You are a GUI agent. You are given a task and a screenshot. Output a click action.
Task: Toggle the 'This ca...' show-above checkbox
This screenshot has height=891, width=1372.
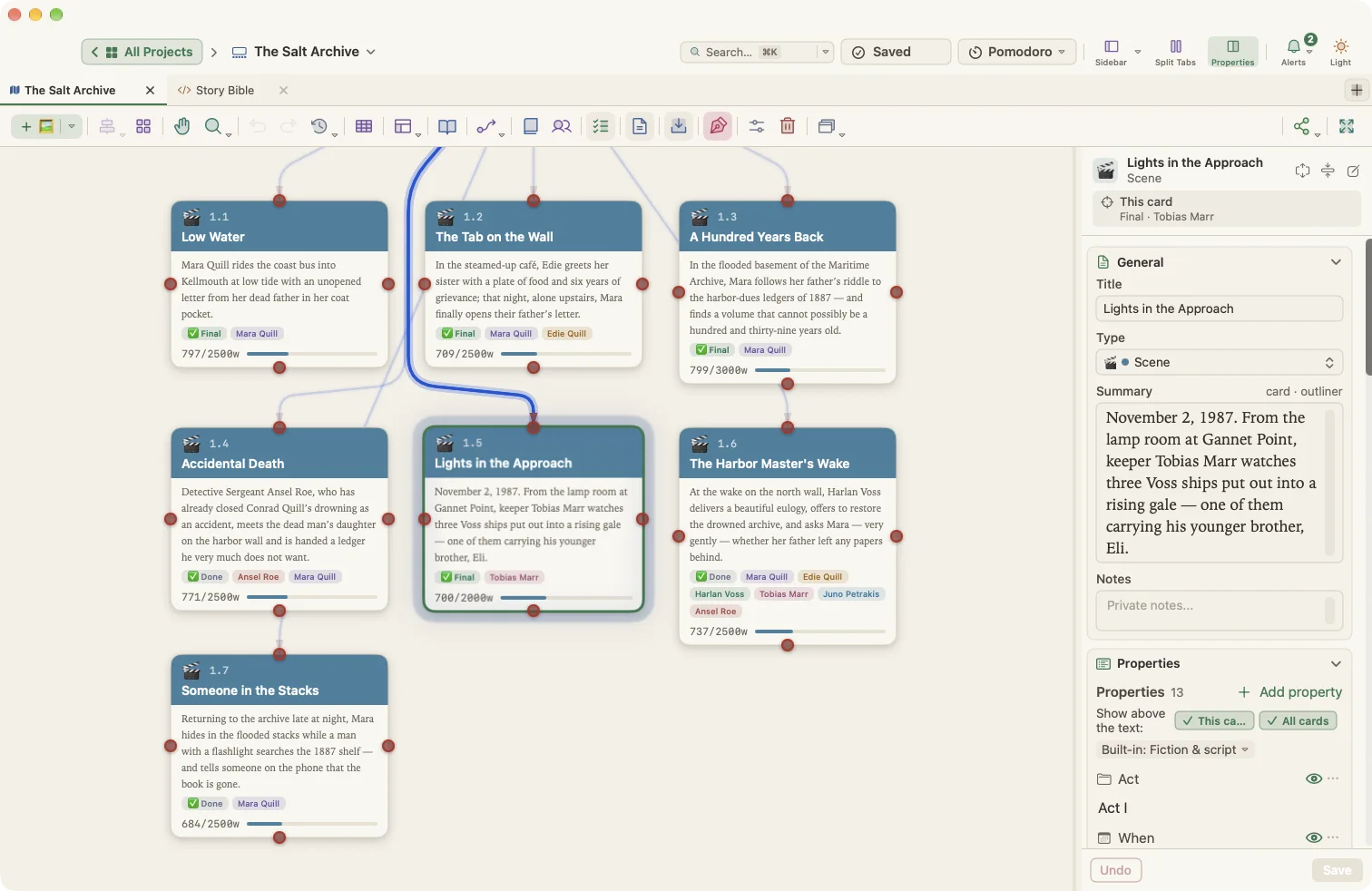coord(1214,720)
